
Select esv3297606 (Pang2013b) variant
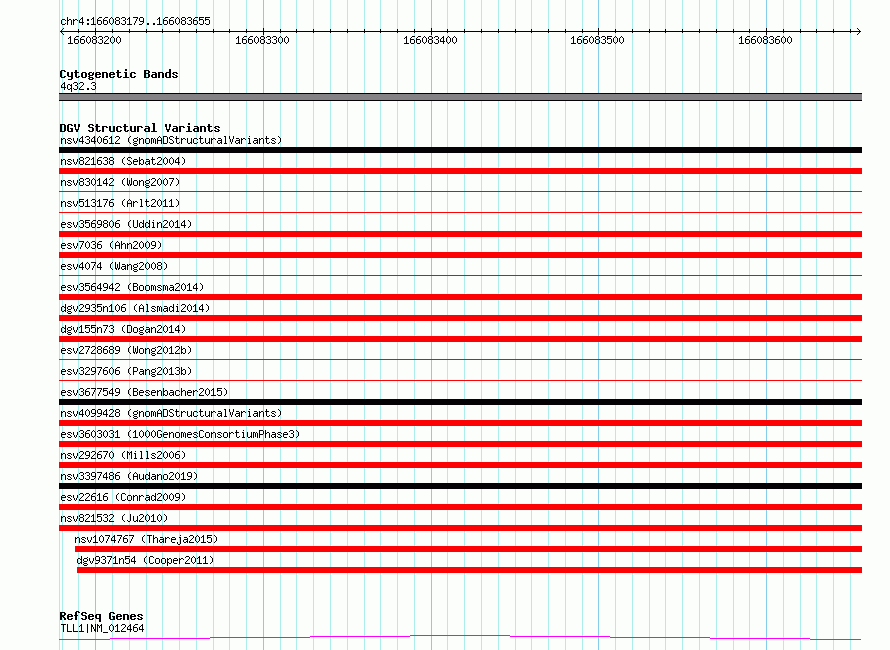126,371
